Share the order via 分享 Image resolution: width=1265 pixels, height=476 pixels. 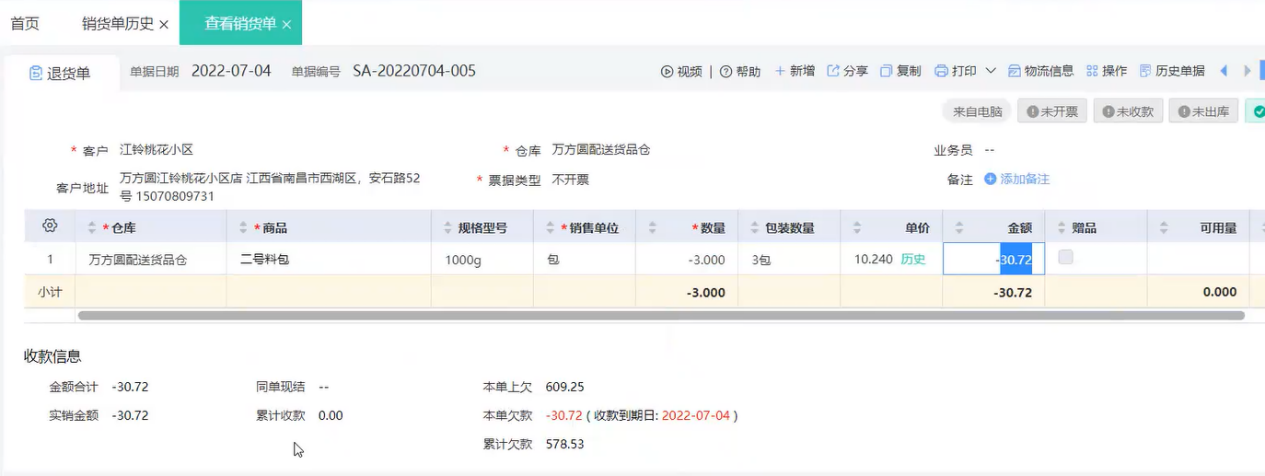point(847,71)
